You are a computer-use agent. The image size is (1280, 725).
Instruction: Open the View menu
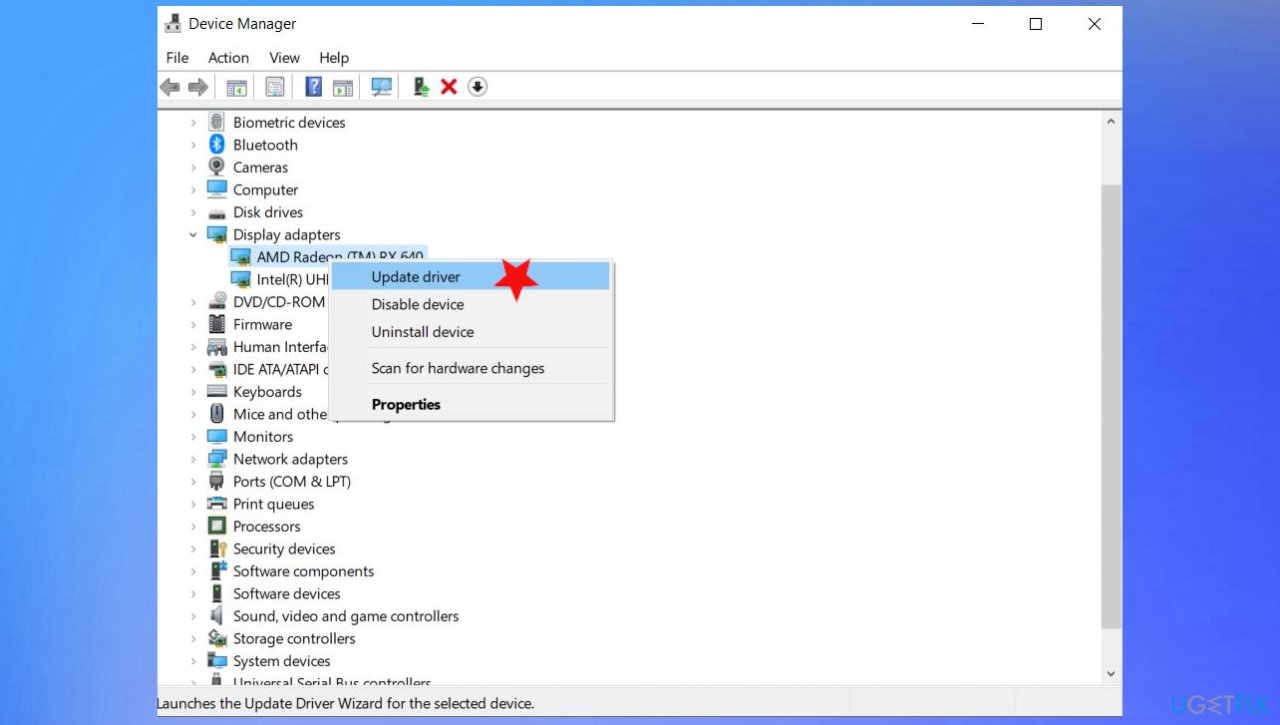284,57
